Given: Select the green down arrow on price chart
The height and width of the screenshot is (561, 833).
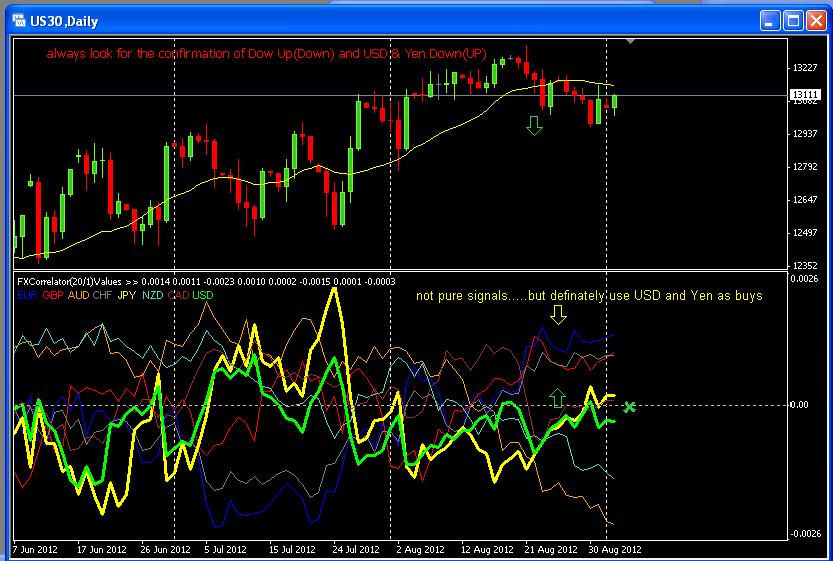Looking at the screenshot, I should point(534,125).
